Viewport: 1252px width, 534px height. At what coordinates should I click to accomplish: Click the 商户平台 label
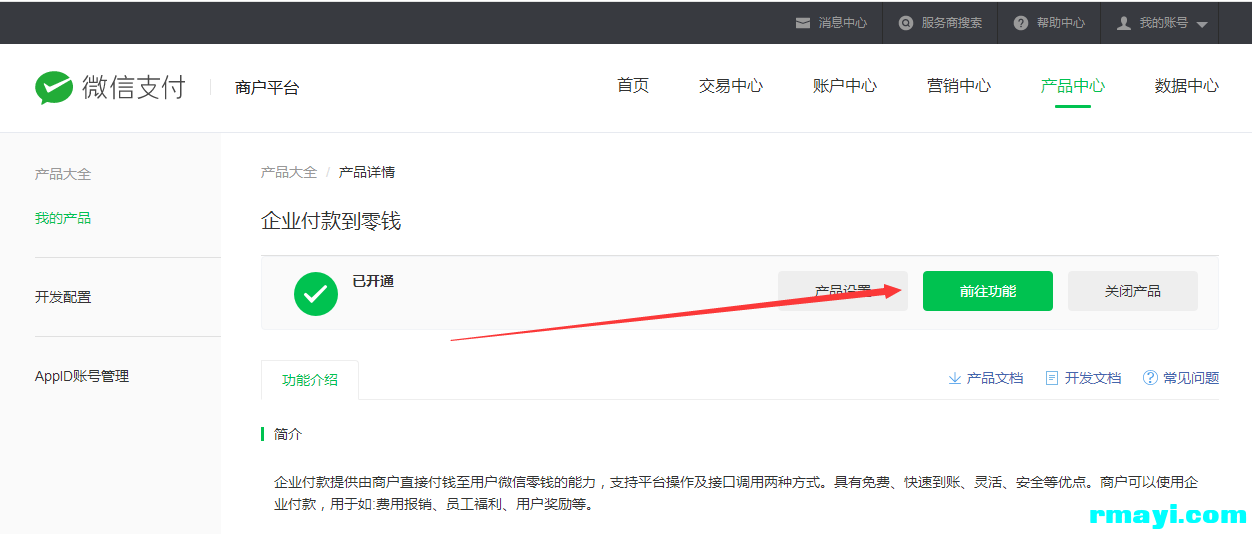click(x=267, y=88)
